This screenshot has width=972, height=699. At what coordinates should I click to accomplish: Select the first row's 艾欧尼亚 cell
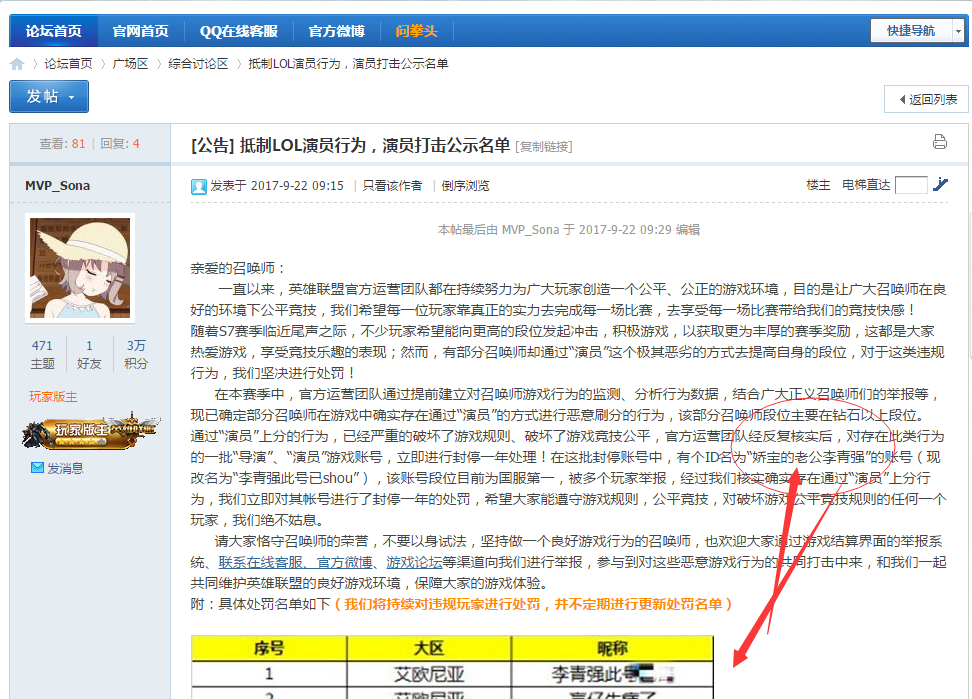(x=429, y=674)
